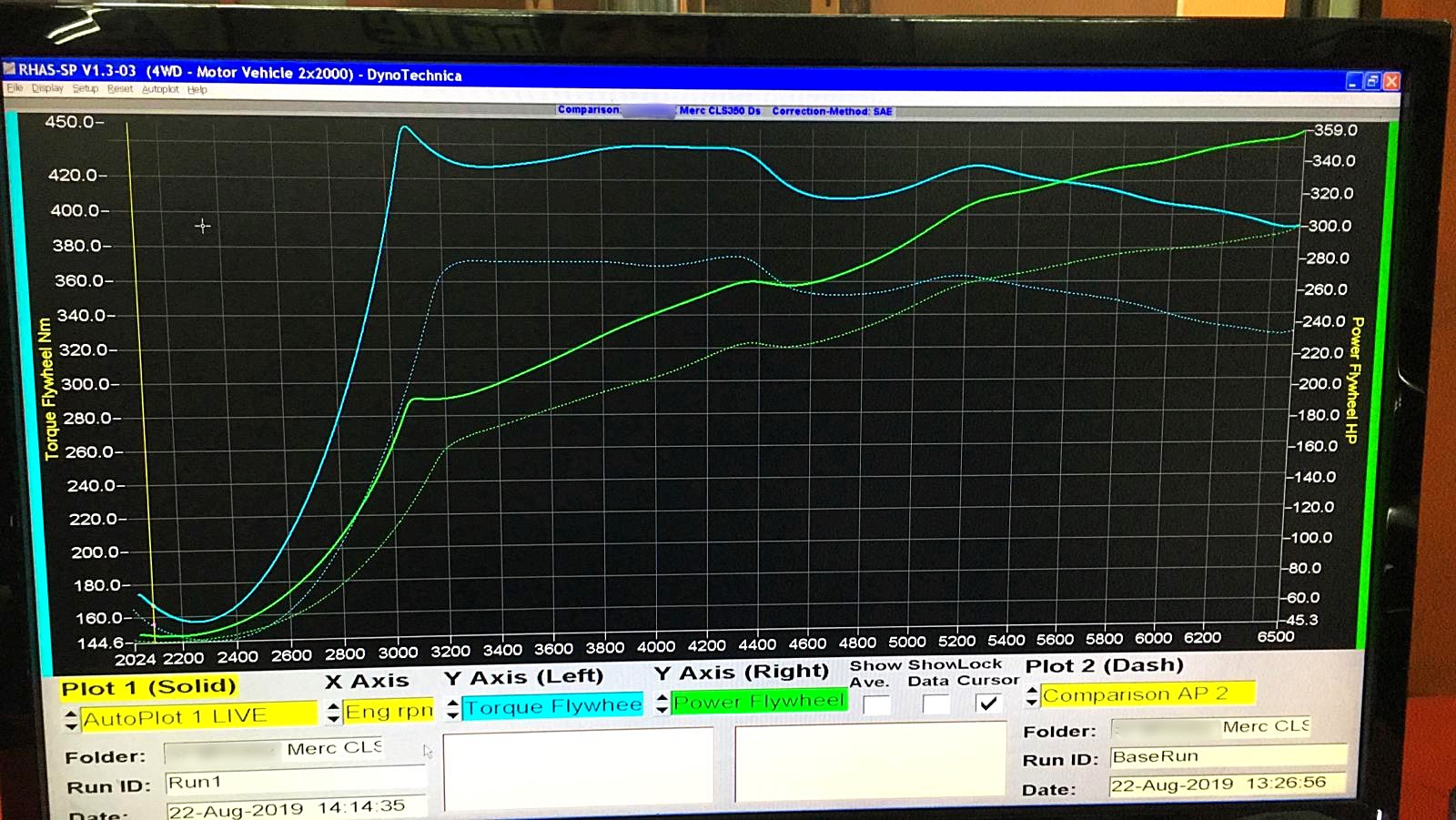The image size is (1456, 820).
Task: Click the Plot 2 Folder field
Action: 1210,727
